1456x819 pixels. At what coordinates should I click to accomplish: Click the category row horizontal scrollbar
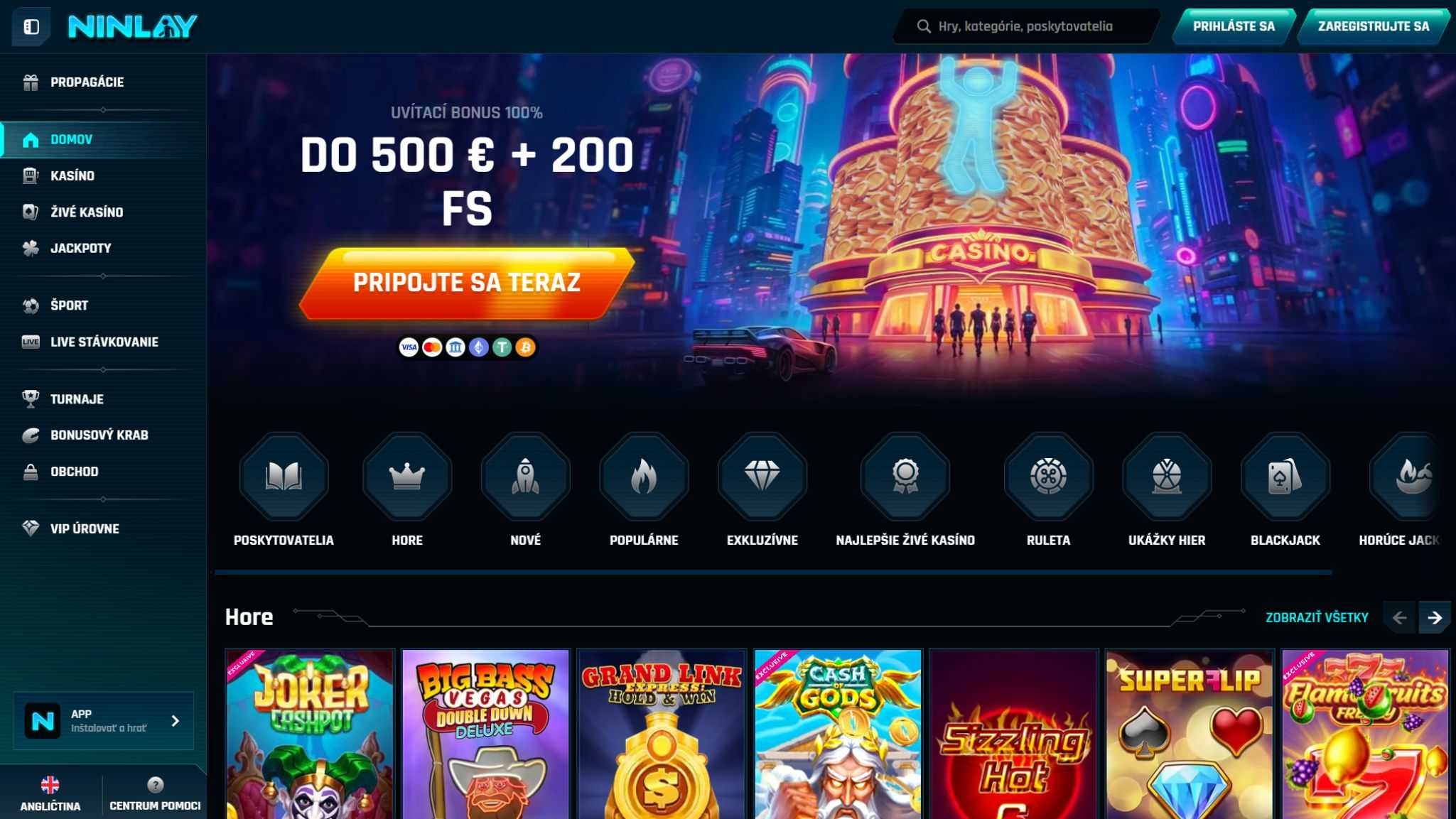[x=773, y=572]
